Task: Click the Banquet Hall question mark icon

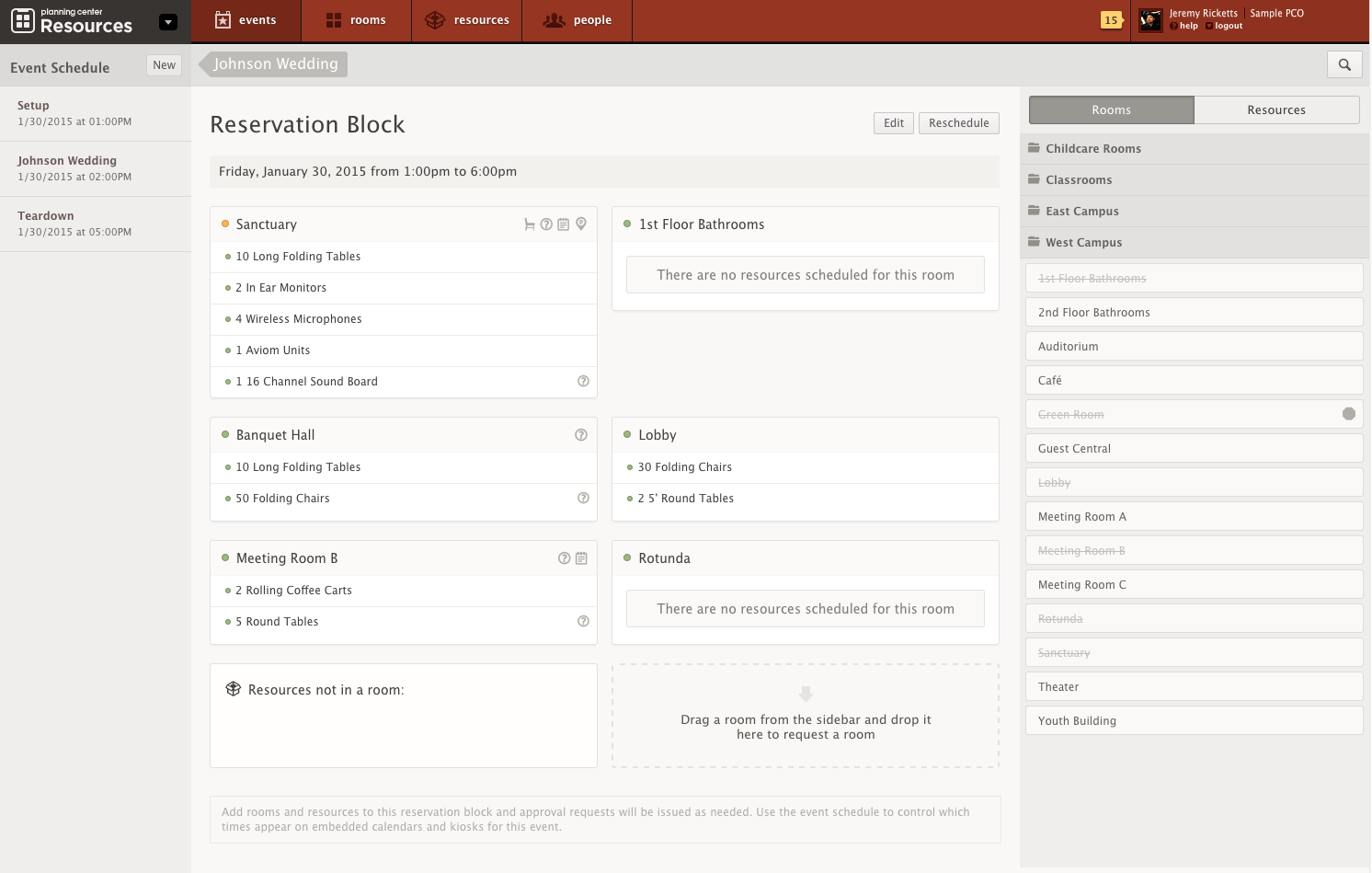Action: point(581,435)
